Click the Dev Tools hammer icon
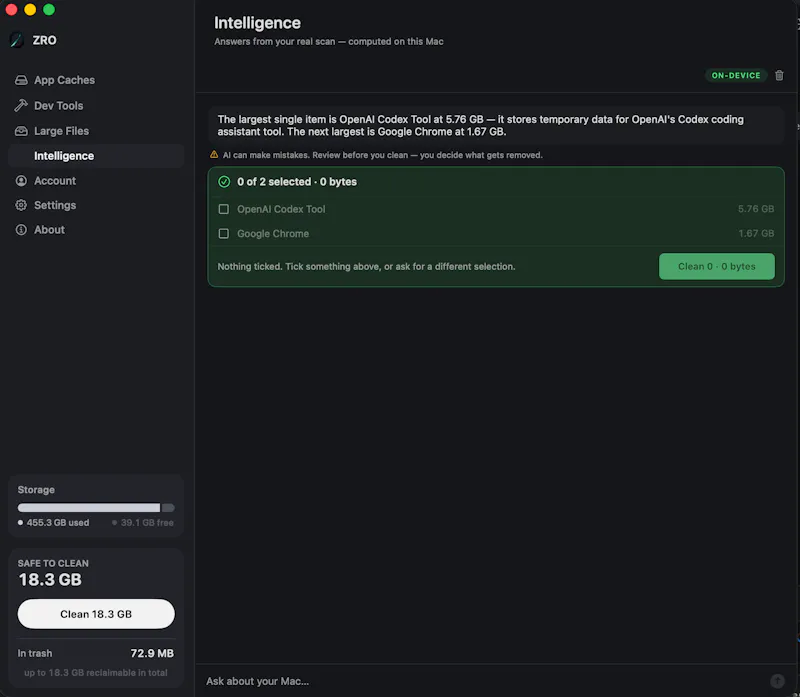Screen dimensions: 800x697 21,106
